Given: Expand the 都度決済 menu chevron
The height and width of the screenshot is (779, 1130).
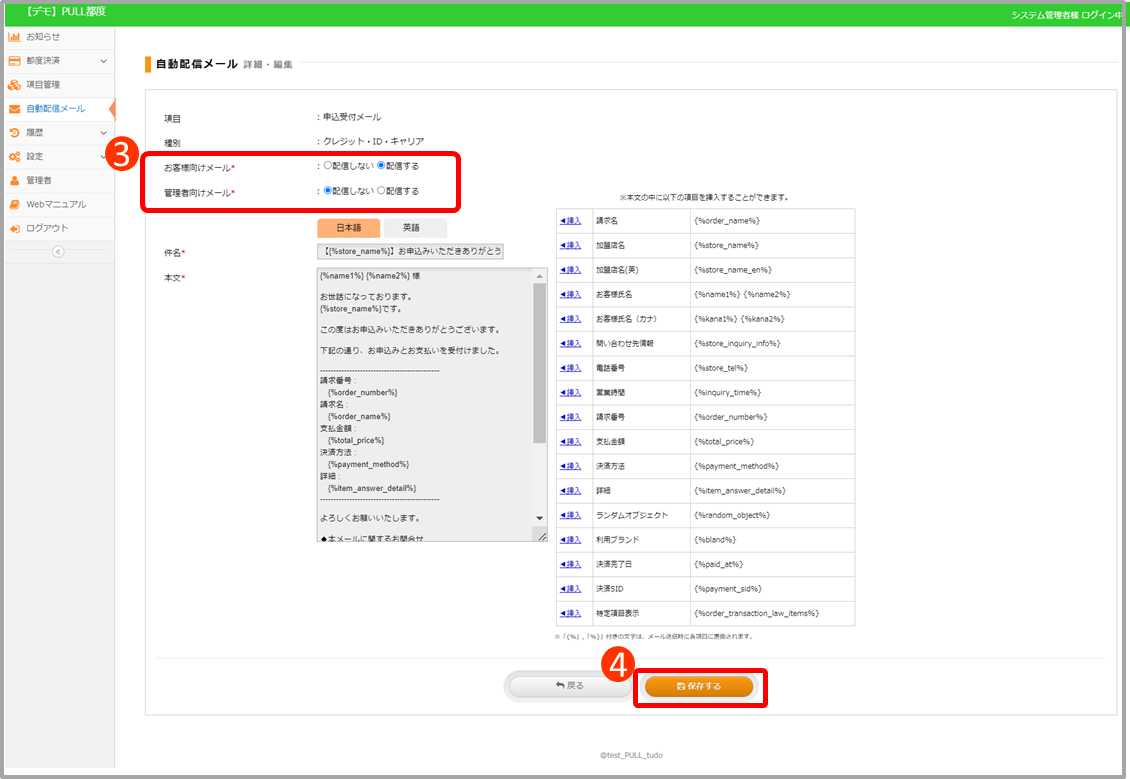Looking at the screenshot, I should coord(104,61).
